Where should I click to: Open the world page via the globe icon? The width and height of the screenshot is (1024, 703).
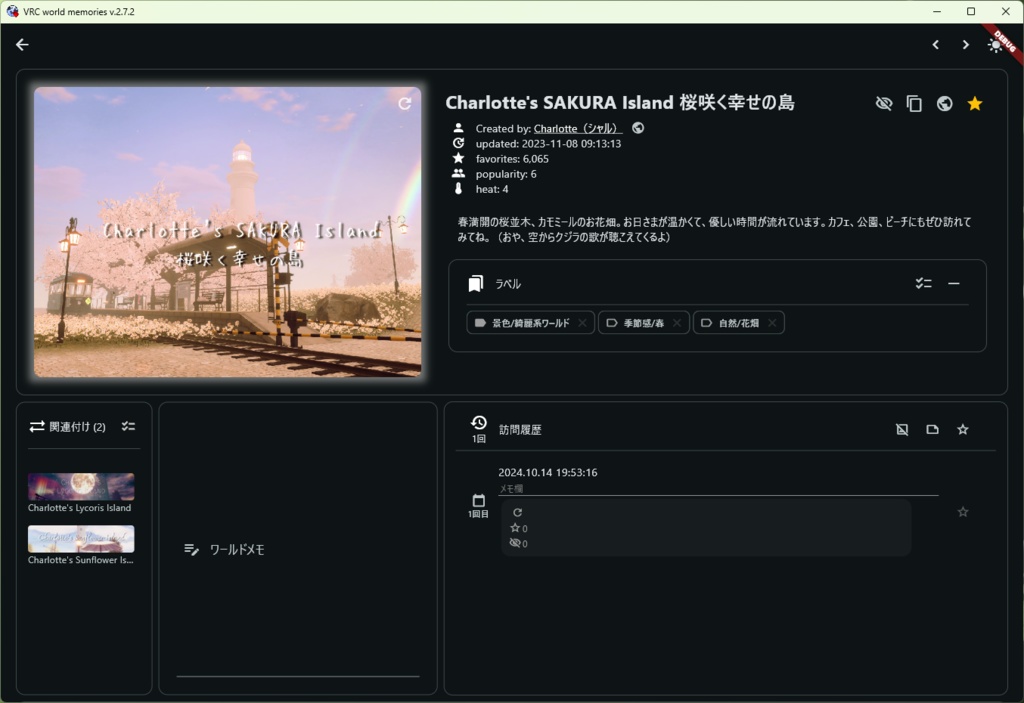[x=944, y=103]
